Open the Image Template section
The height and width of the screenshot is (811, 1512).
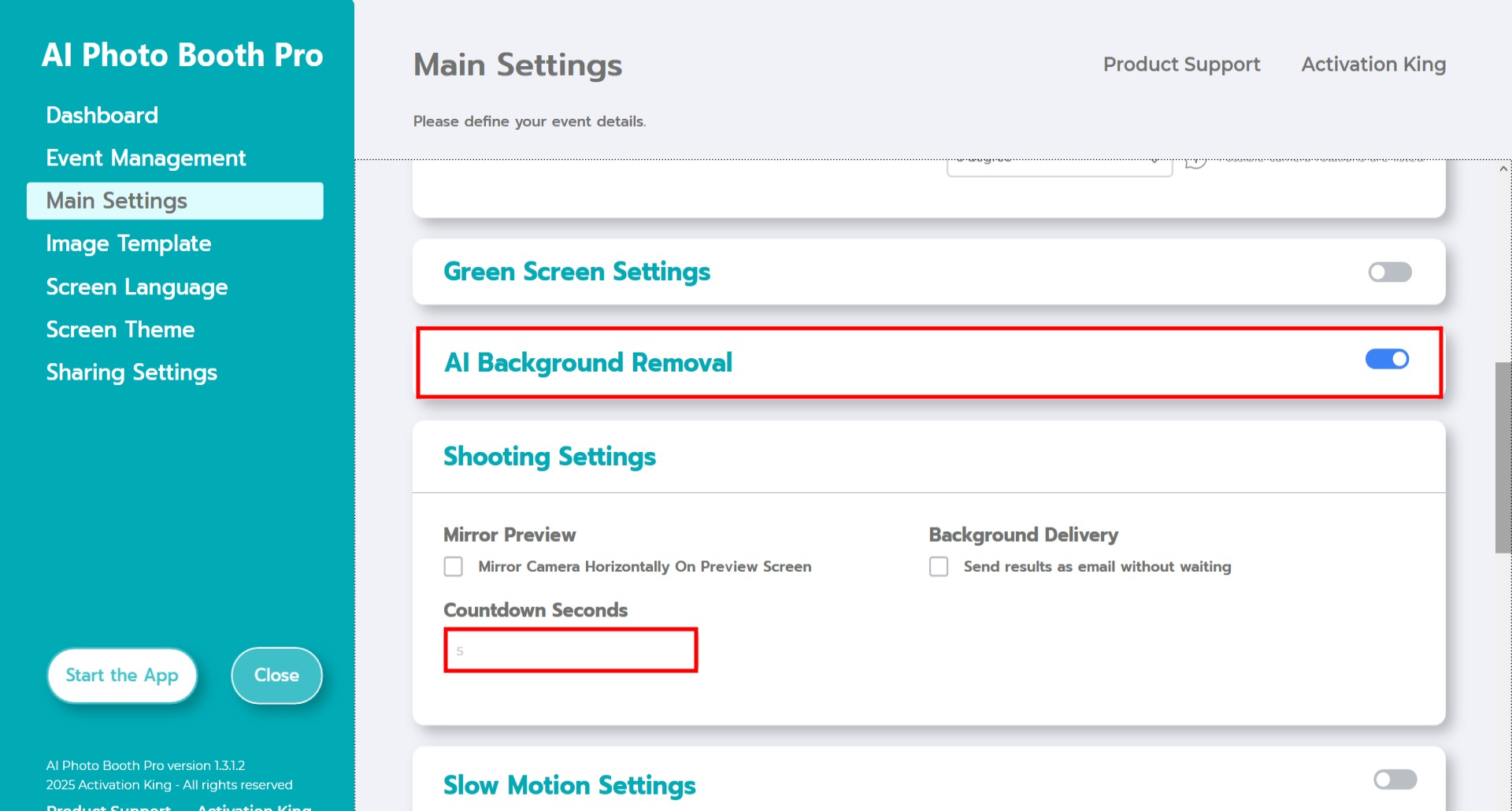tap(128, 244)
